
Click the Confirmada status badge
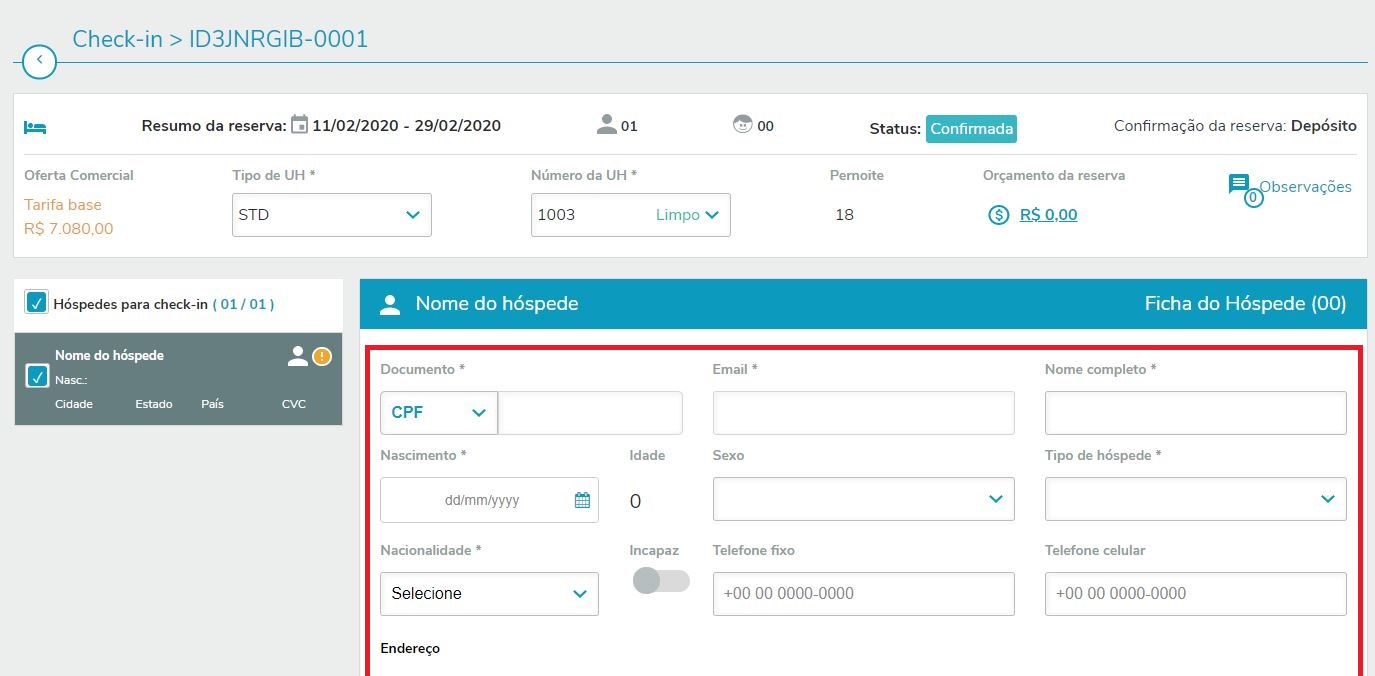point(971,129)
